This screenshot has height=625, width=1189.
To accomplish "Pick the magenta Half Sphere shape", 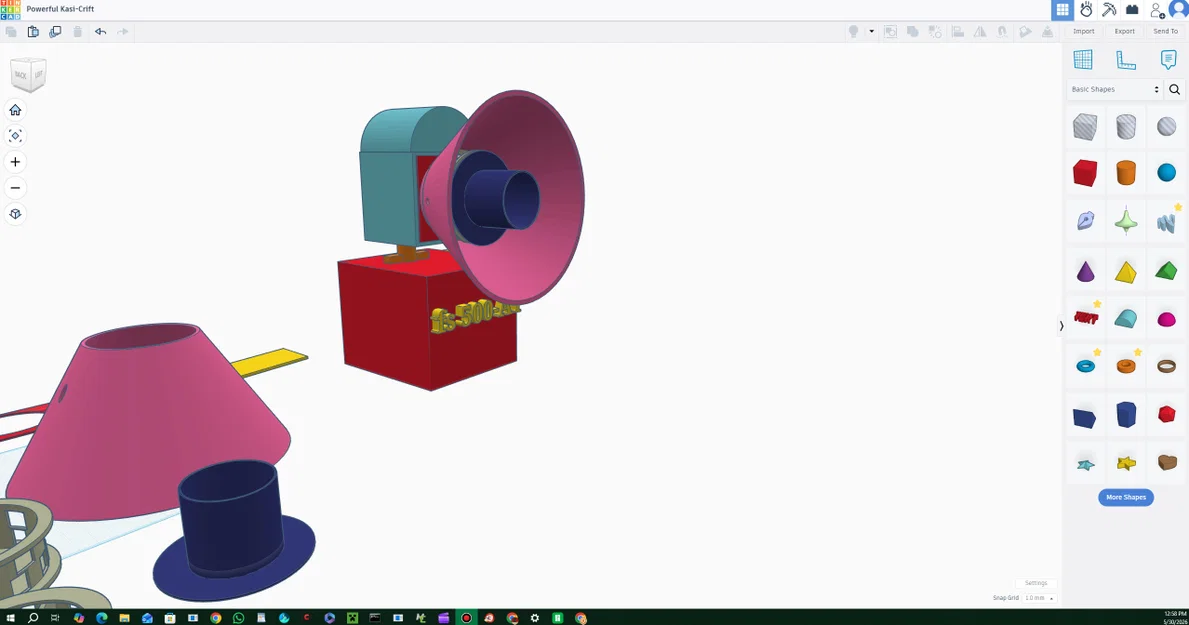I will [x=1166, y=319].
